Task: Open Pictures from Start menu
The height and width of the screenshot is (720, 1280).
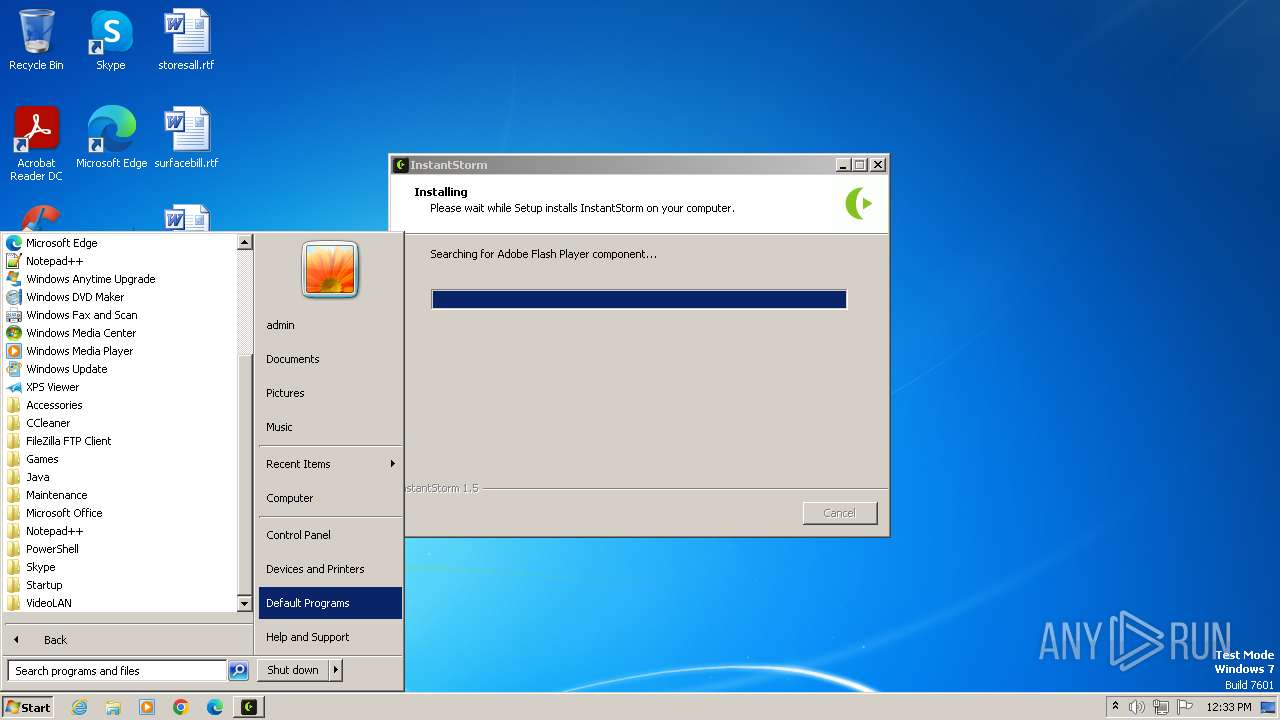Action: (x=330, y=393)
